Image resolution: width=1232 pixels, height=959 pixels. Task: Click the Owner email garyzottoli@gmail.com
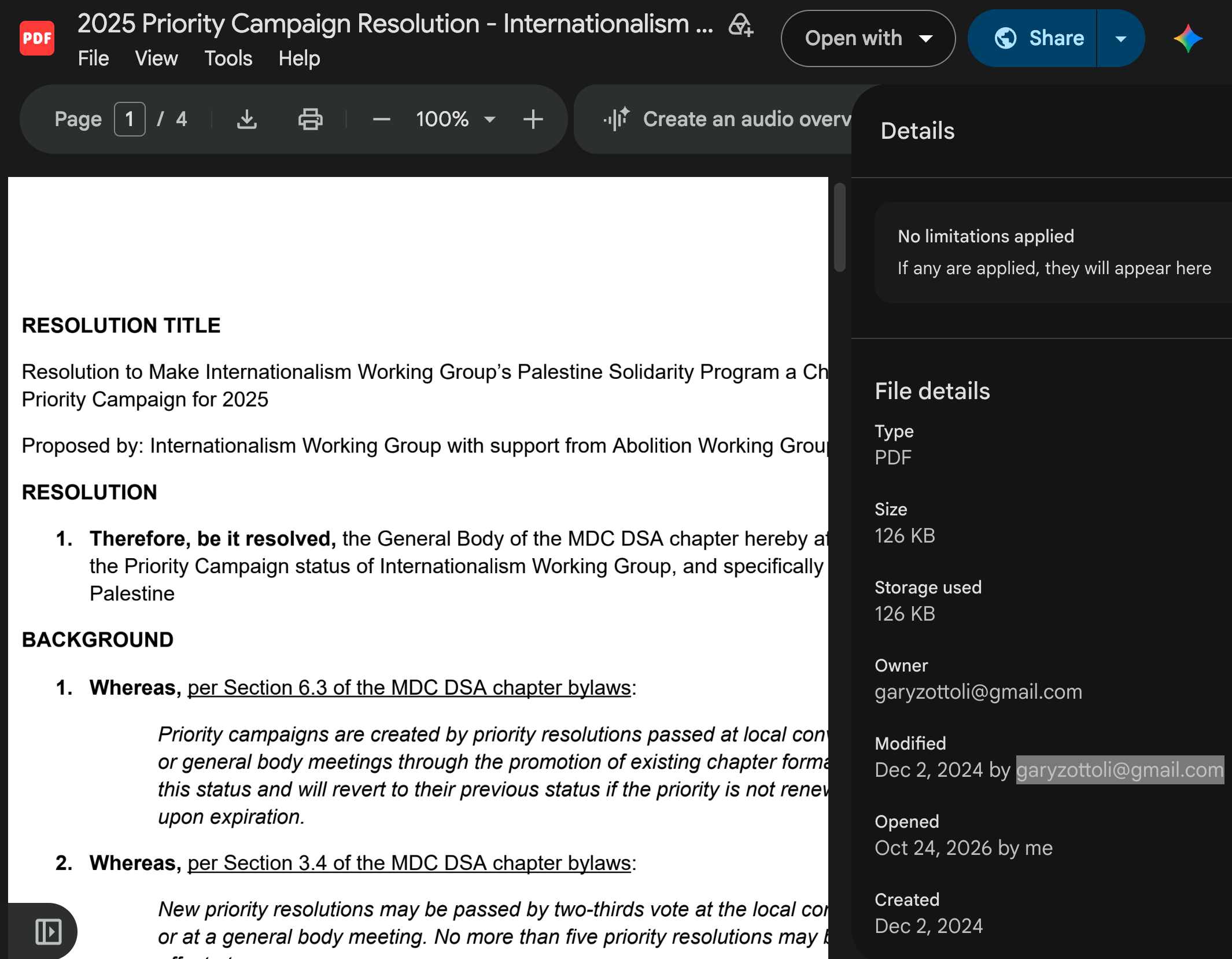point(978,692)
